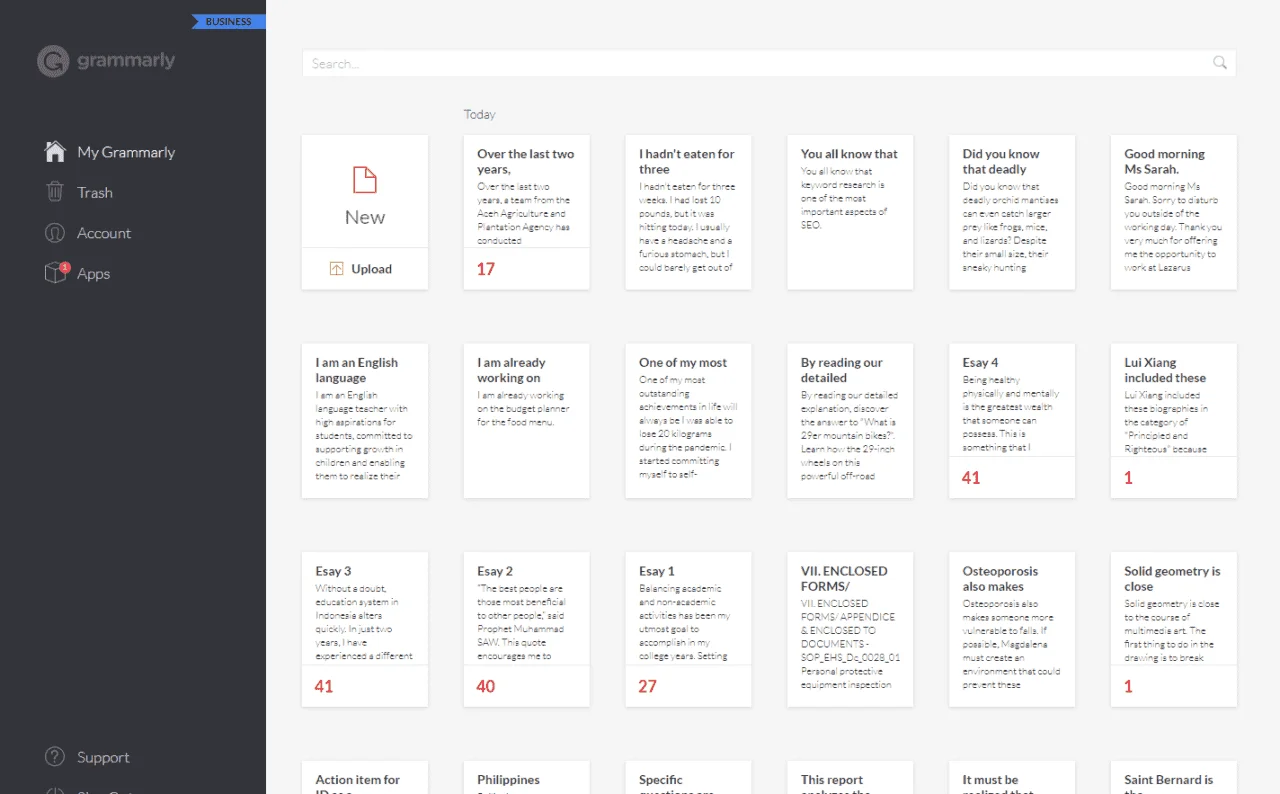Open the 'Solid geometry is close' document
This screenshot has height=794, width=1280.
tap(1175, 630)
